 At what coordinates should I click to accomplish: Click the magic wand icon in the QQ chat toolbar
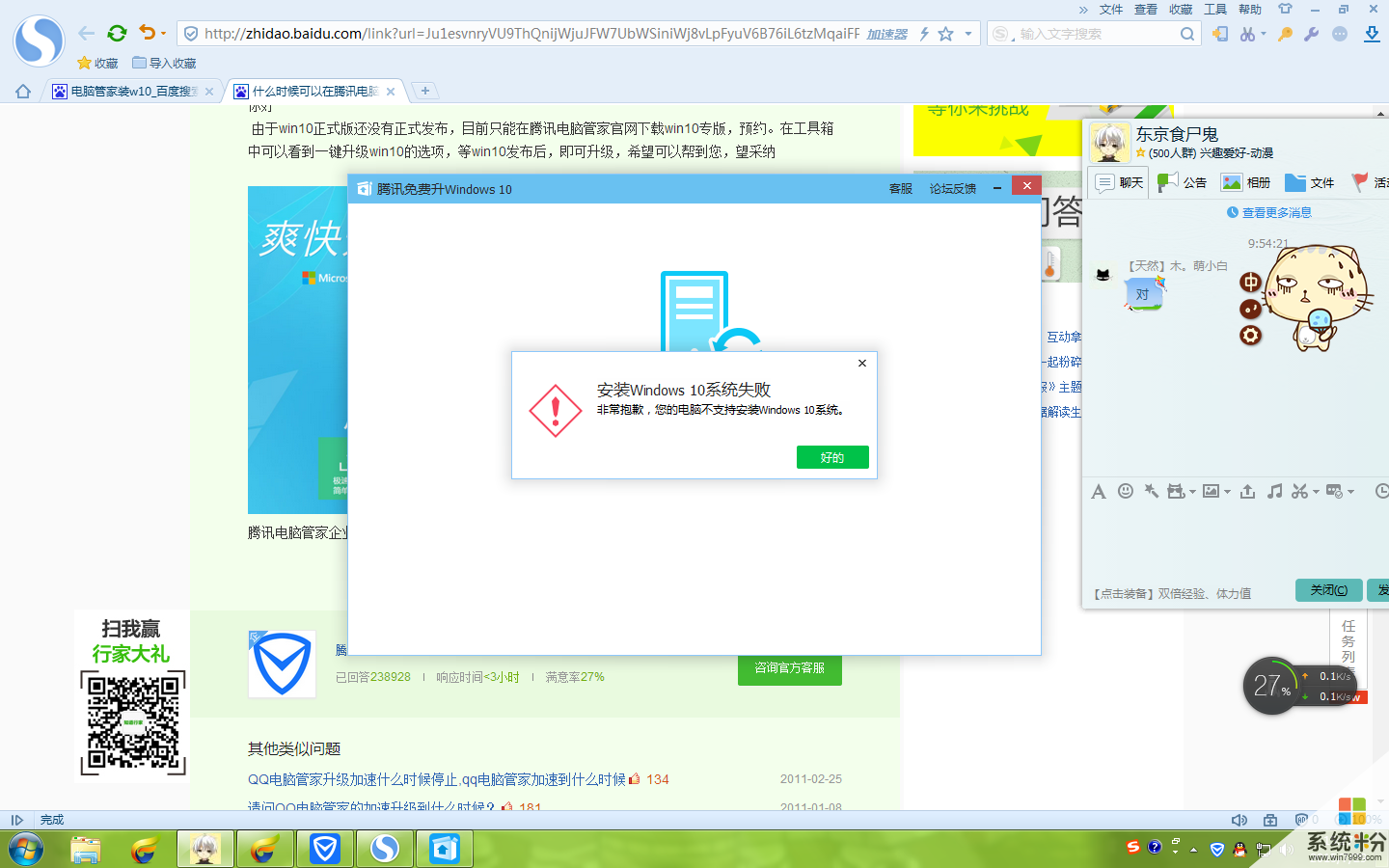click(x=1151, y=491)
